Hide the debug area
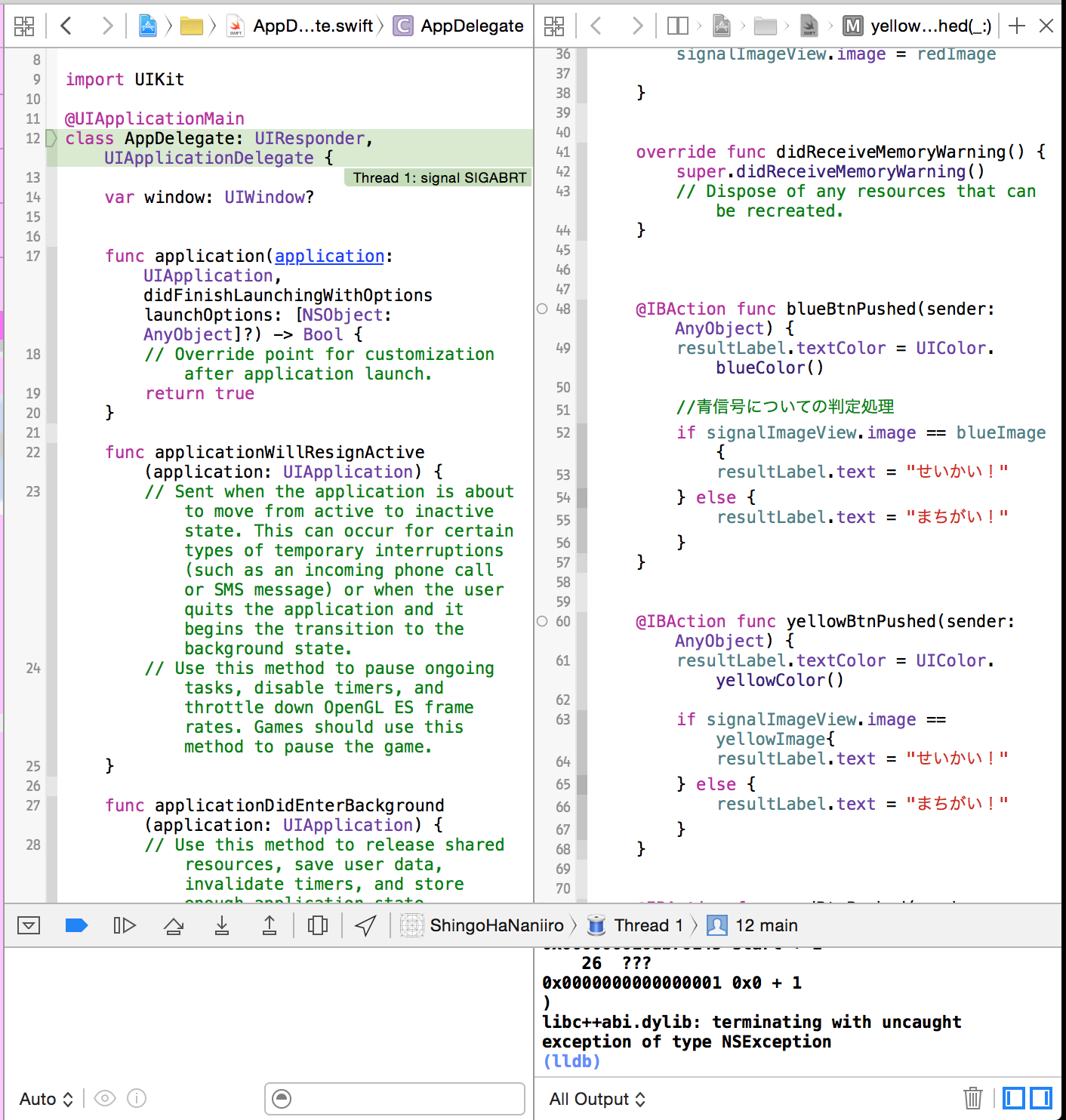Screen dimensions: 1066x1120 click(x=29, y=925)
